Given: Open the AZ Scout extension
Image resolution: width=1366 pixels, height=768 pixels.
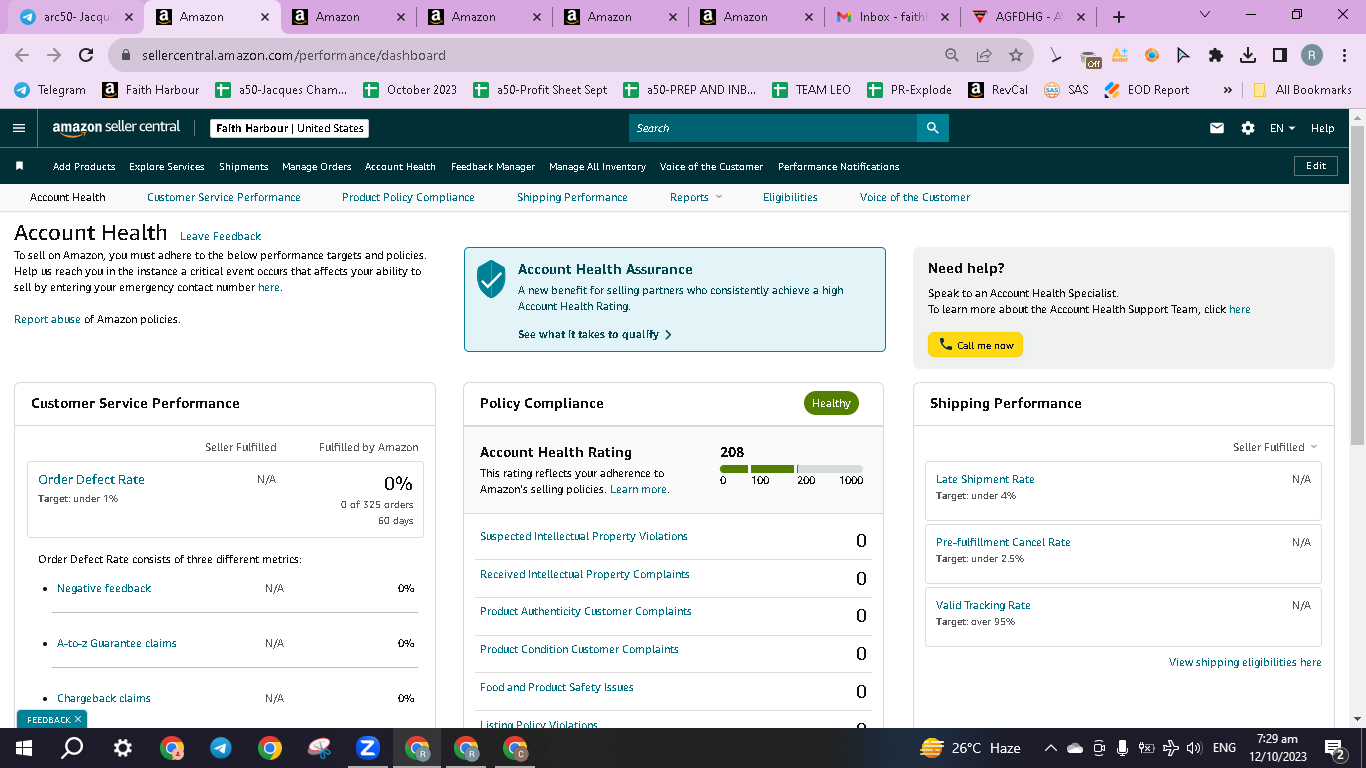Looking at the screenshot, I should (x=1120, y=55).
